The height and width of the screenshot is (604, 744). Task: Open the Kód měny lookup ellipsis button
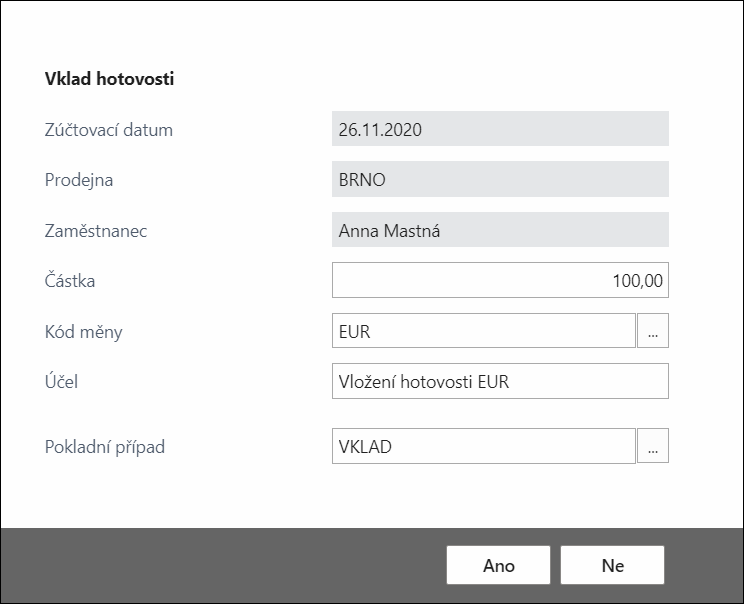[x=653, y=331]
